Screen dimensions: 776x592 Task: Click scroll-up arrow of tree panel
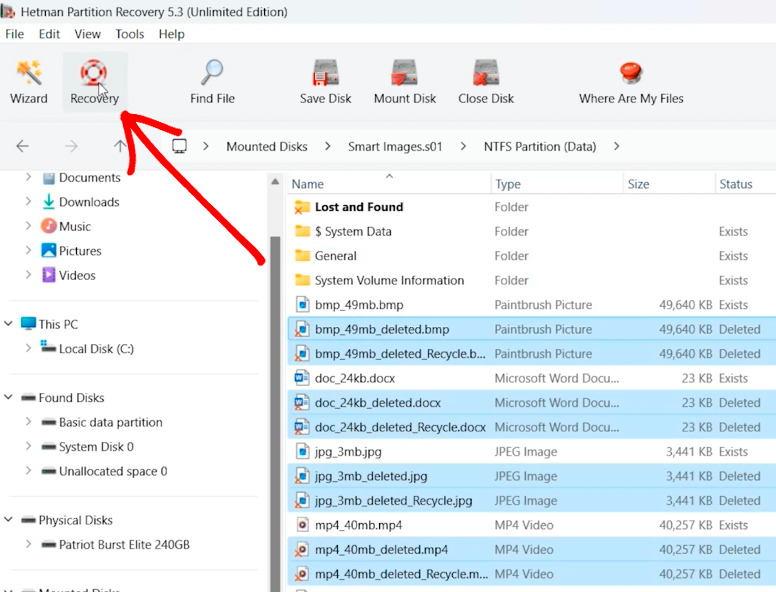tap(275, 182)
